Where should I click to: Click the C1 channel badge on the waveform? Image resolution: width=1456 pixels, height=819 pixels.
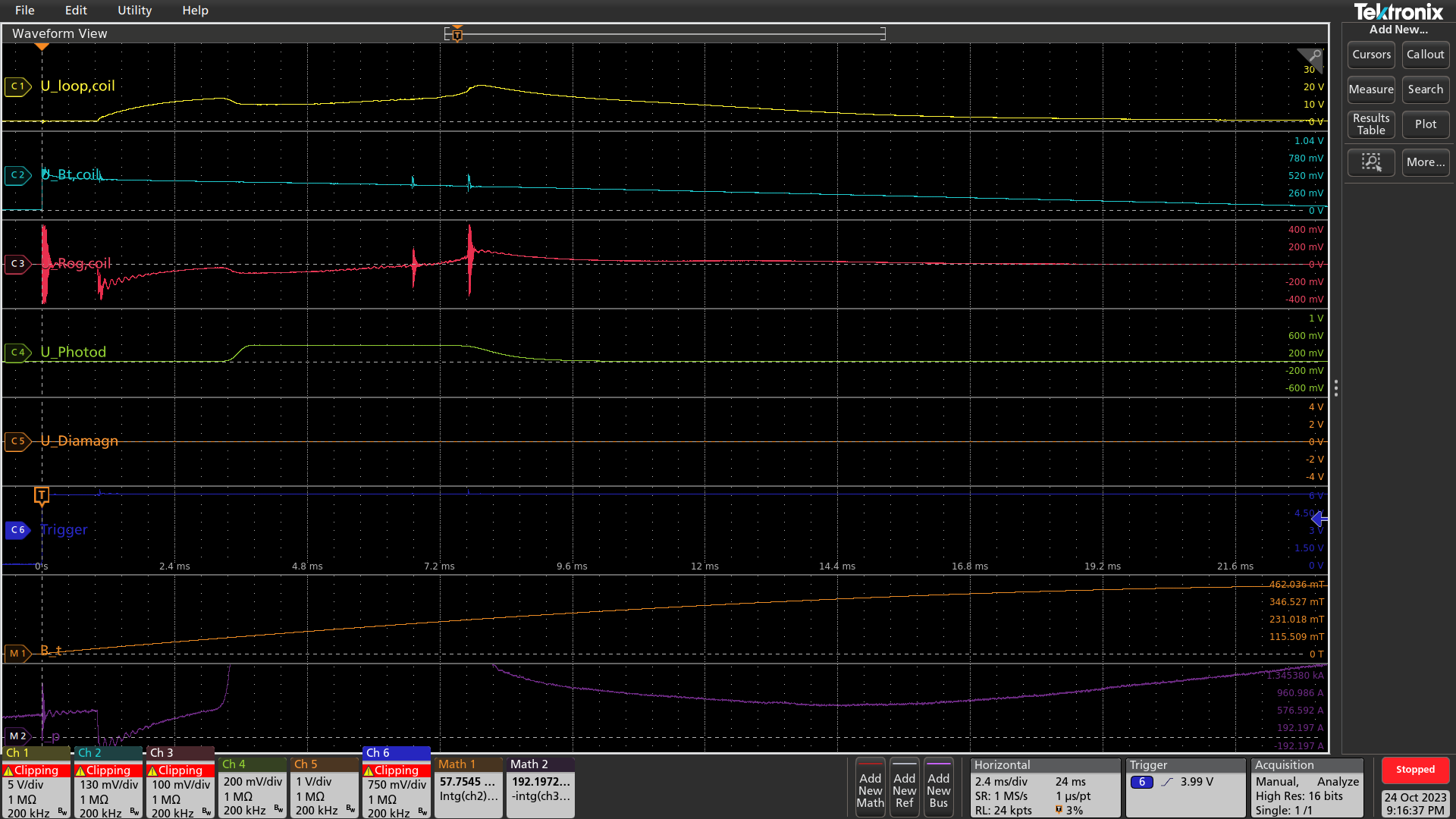point(17,86)
